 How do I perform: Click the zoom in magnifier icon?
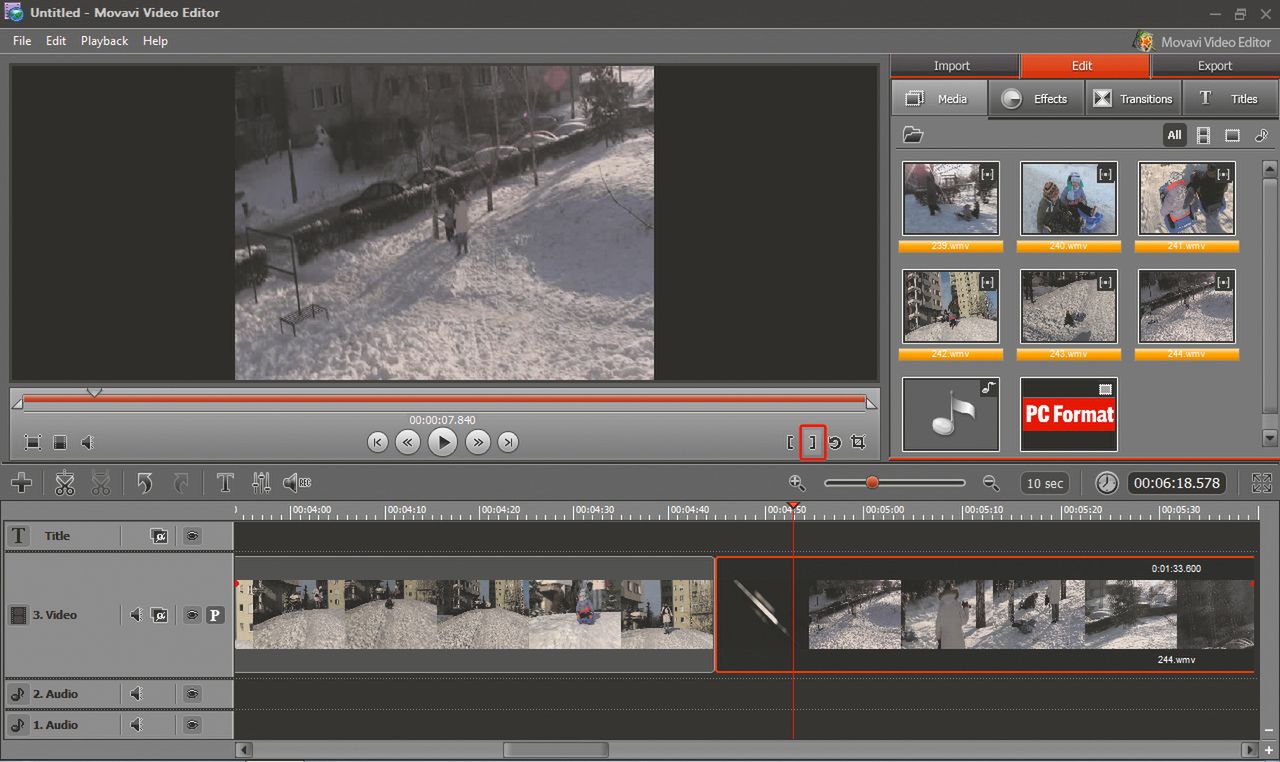pyautogui.click(x=796, y=483)
